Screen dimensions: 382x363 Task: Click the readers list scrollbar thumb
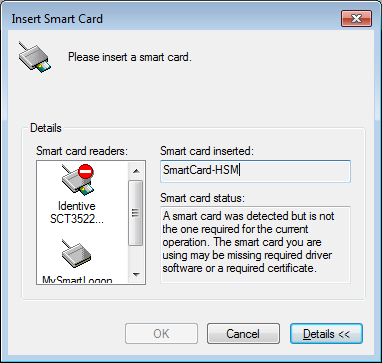[136, 213]
